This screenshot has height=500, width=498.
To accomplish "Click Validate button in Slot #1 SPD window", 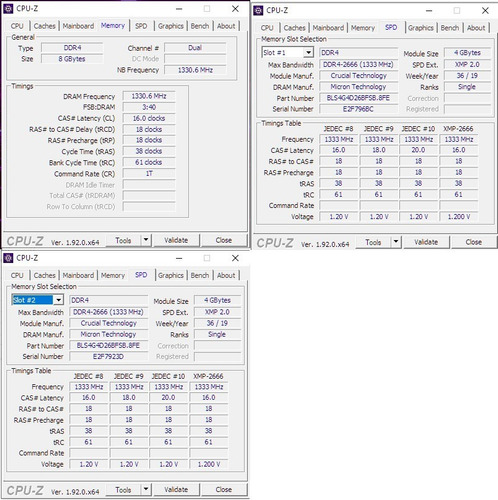I will (426, 242).
